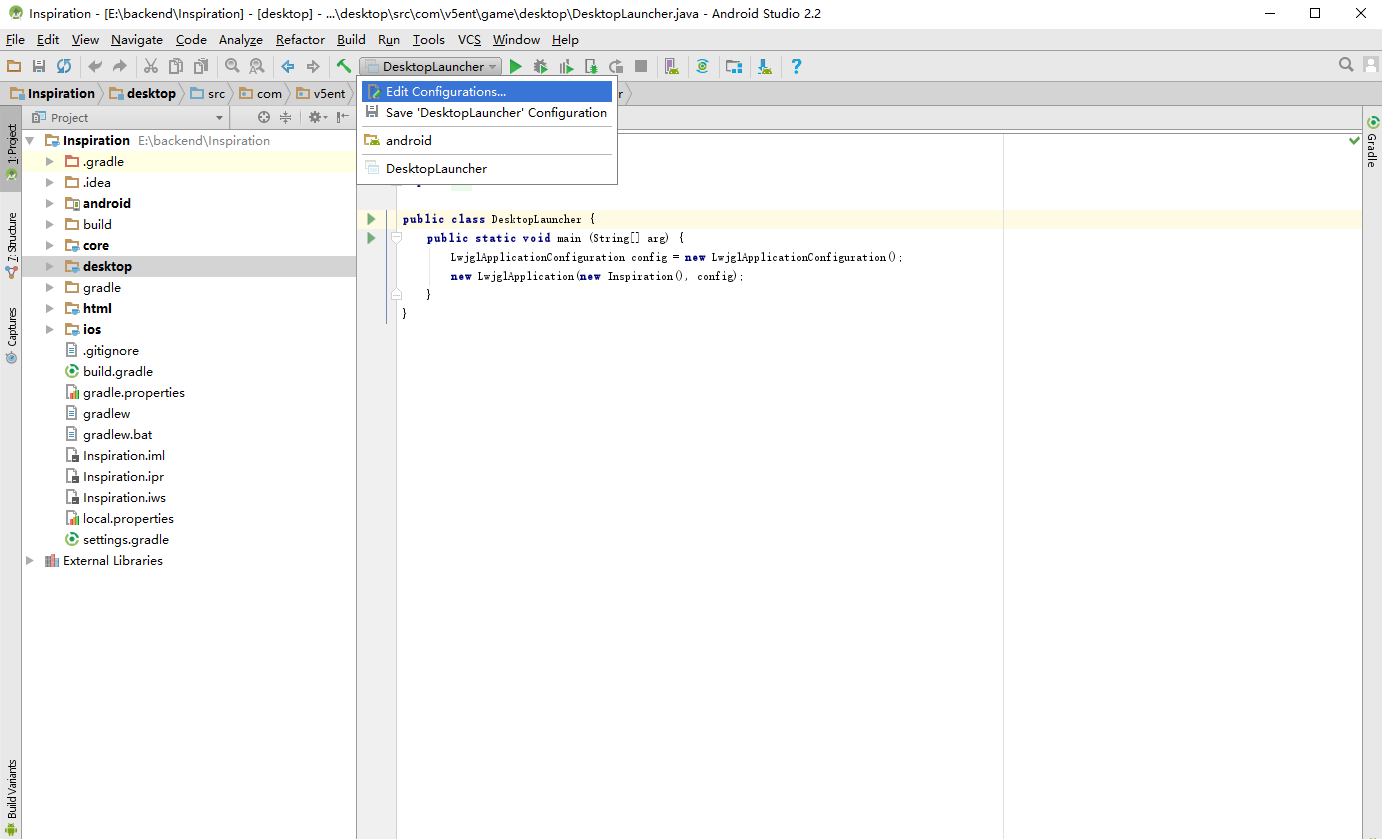Viewport: 1382px width, 839px height.
Task: Choose Save 'DesktopLauncher' Configuration entry
Action: 487,113
